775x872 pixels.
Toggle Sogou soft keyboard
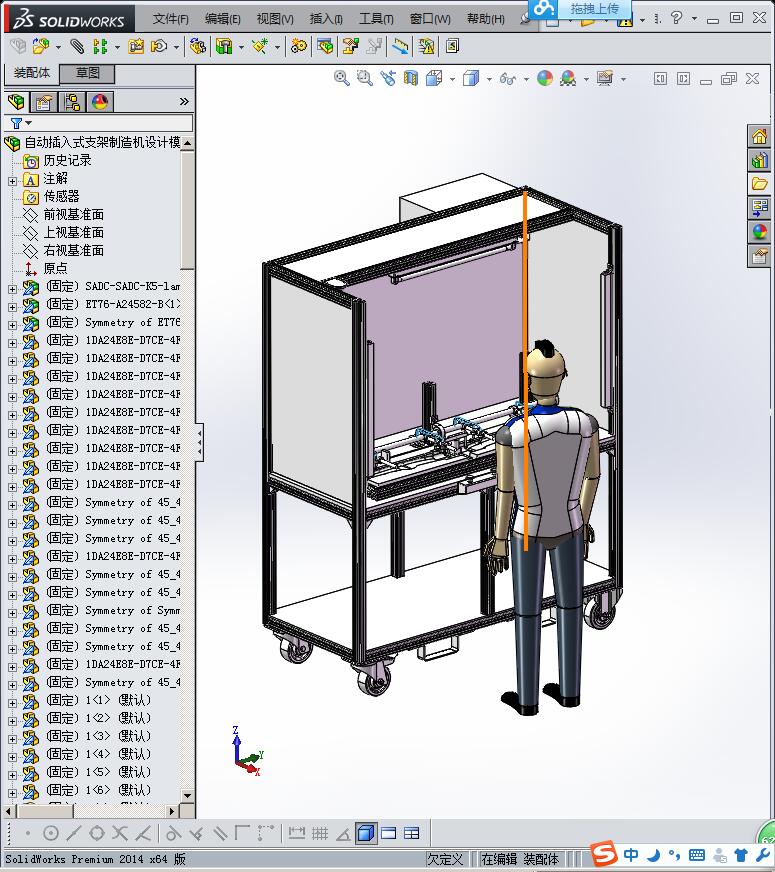(x=696, y=854)
